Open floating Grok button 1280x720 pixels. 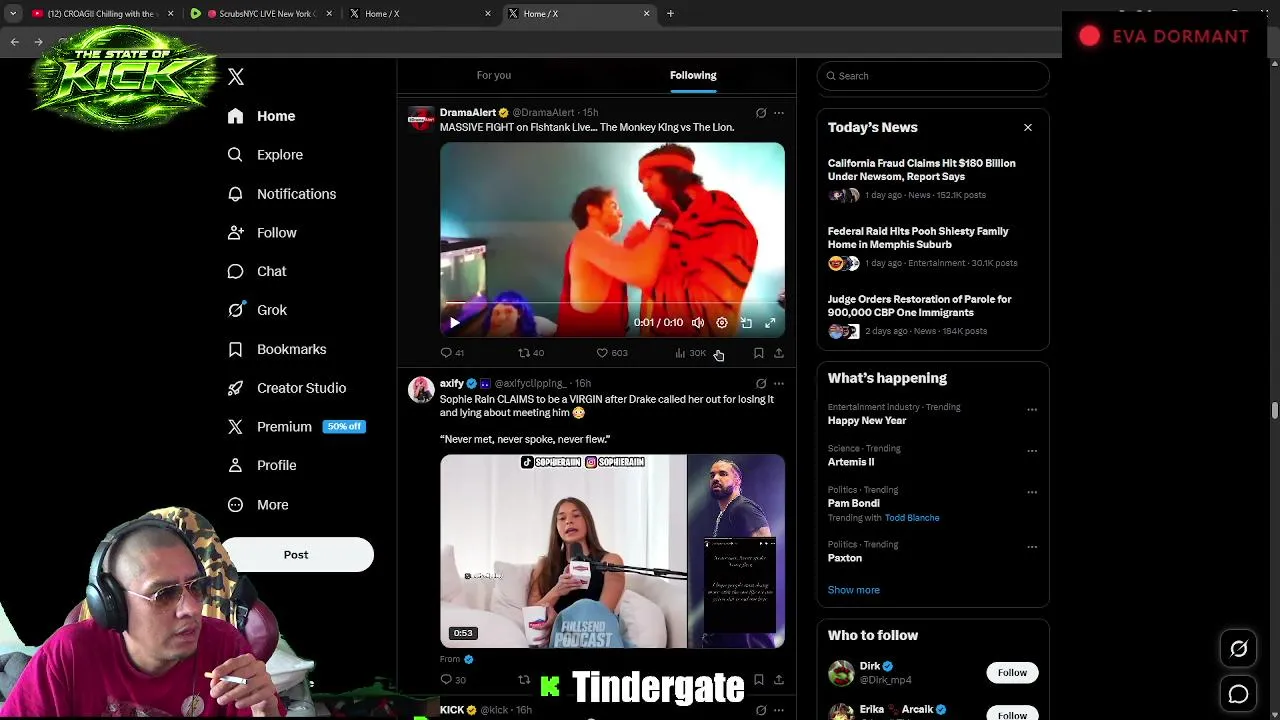[1239, 649]
